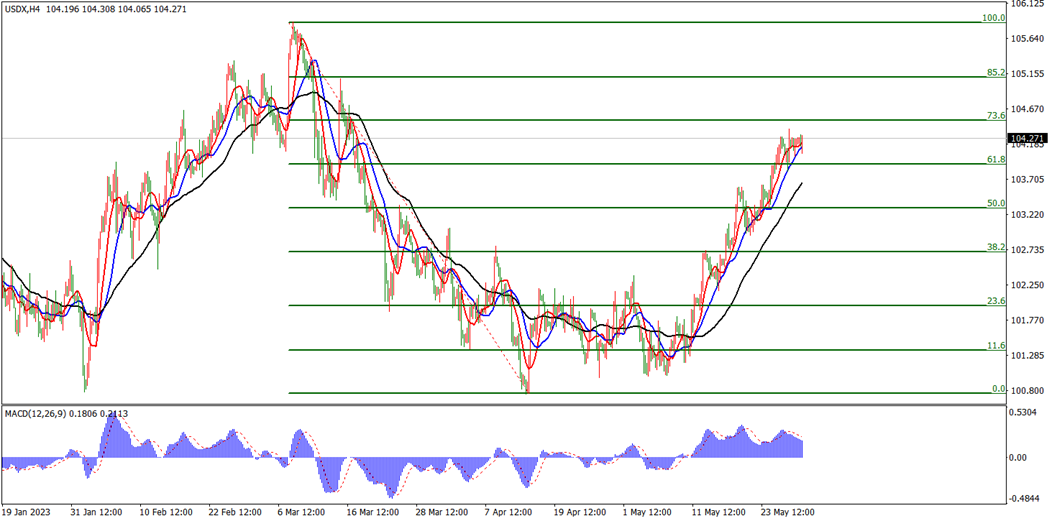Image resolution: width=1052 pixels, height=521 pixels.
Task: Click the 0.0 Fibonacci level label
Action: click(998, 389)
